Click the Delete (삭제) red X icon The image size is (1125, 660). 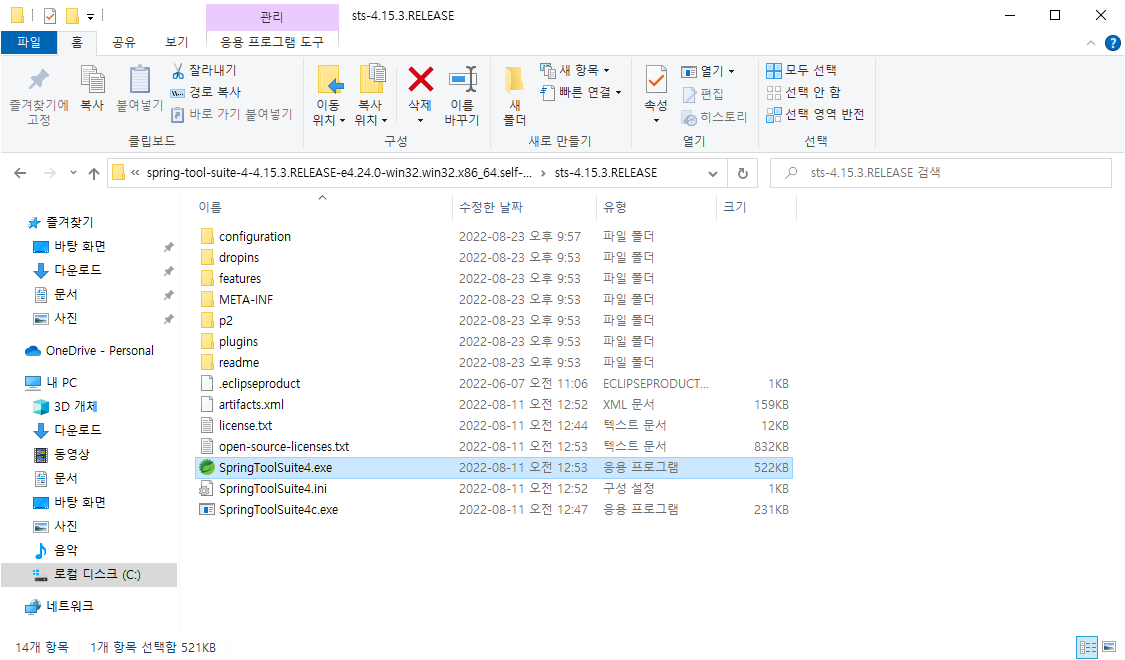coord(420,81)
